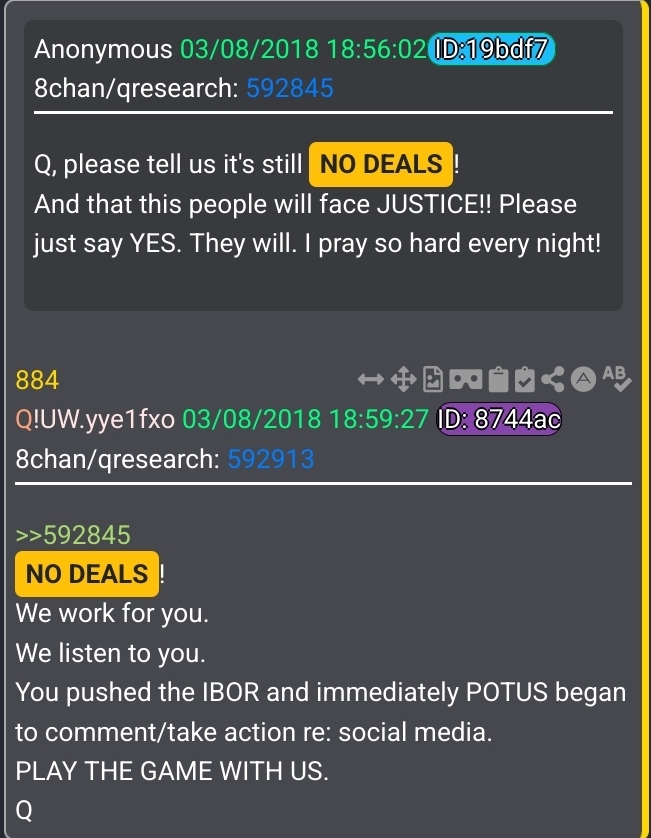This screenshot has height=838, width=651.
Task: Click the >>592845 reply reference
Action: click(73, 535)
